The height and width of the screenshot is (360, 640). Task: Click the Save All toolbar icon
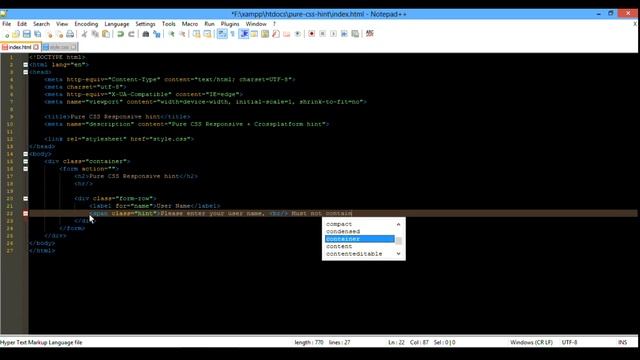(x=38, y=34)
